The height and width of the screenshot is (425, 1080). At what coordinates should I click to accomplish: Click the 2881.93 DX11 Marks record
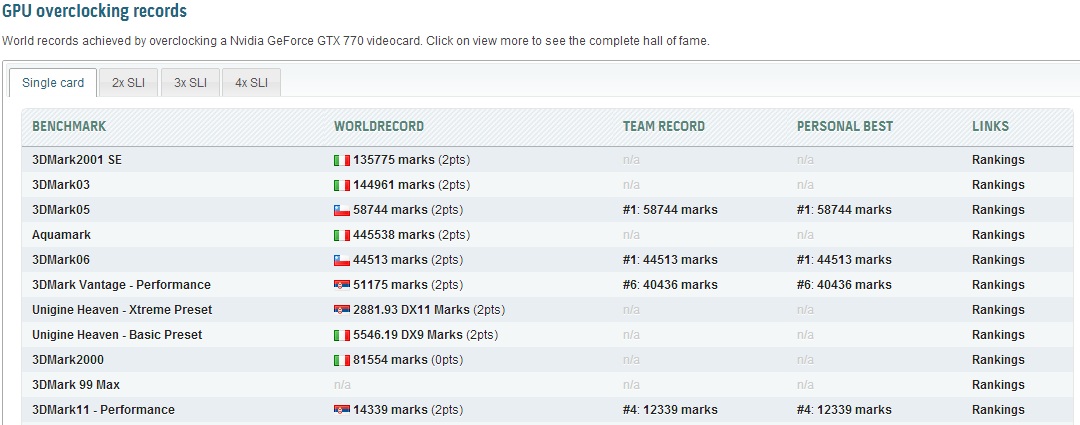(411, 310)
